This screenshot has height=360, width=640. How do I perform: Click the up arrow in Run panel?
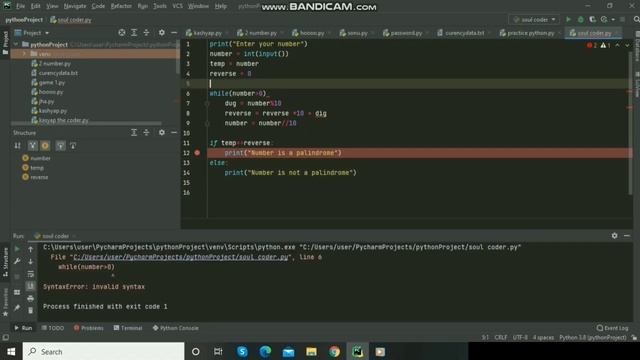click(x=31, y=249)
